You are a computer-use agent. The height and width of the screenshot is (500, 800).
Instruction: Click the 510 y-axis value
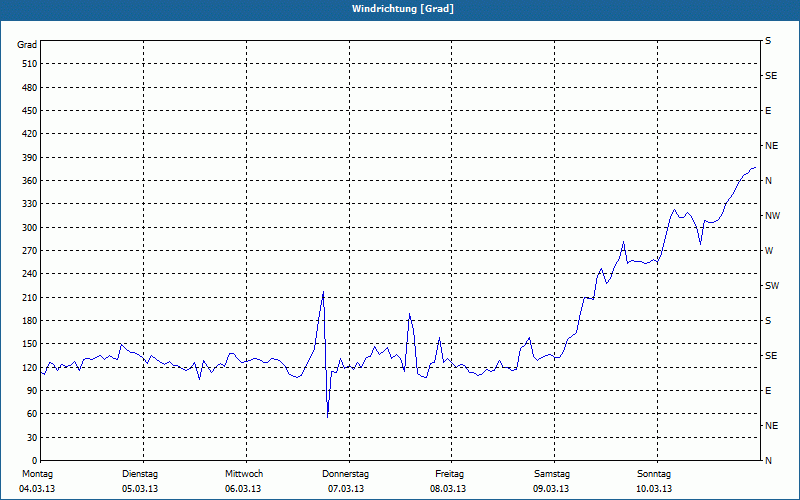[x=30, y=64]
